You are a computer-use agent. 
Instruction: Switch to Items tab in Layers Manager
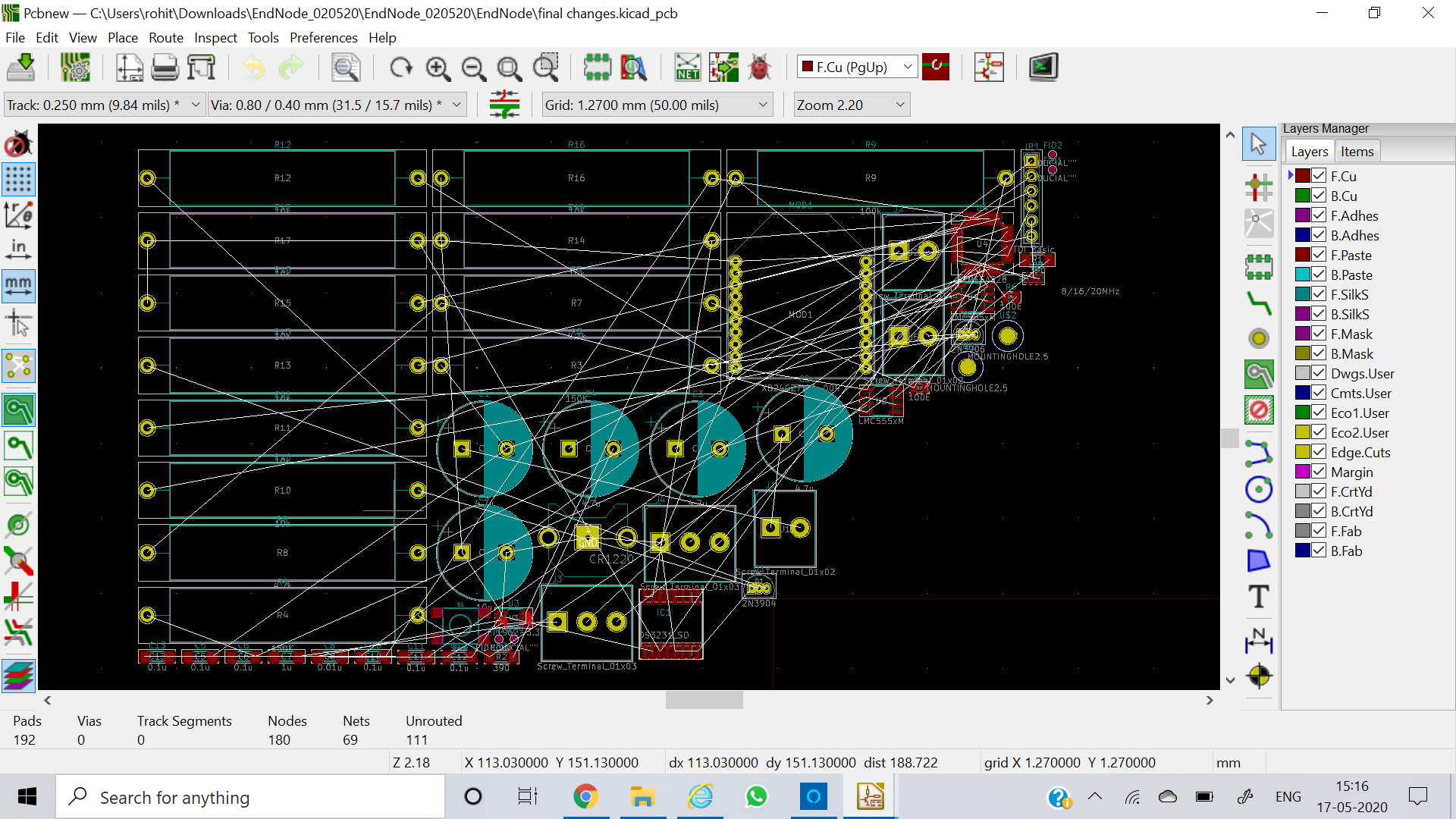[x=1357, y=151]
